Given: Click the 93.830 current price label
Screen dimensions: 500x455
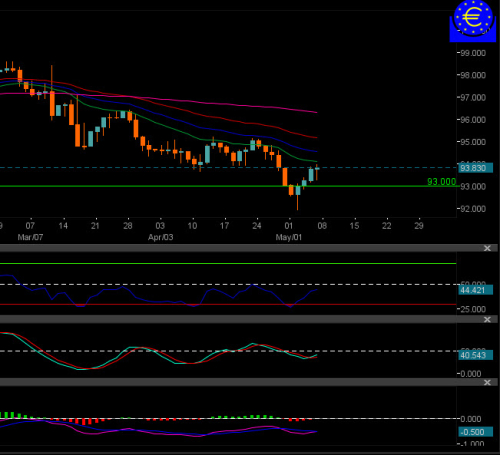Looking at the screenshot, I should pyautogui.click(x=475, y=168).
